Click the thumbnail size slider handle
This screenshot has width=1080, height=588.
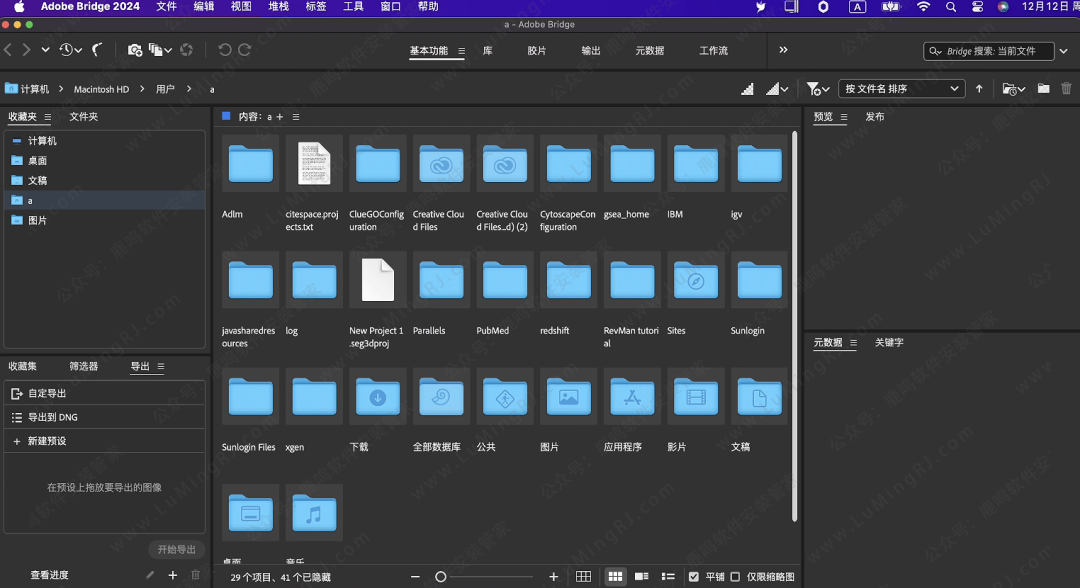click(441, 577)
